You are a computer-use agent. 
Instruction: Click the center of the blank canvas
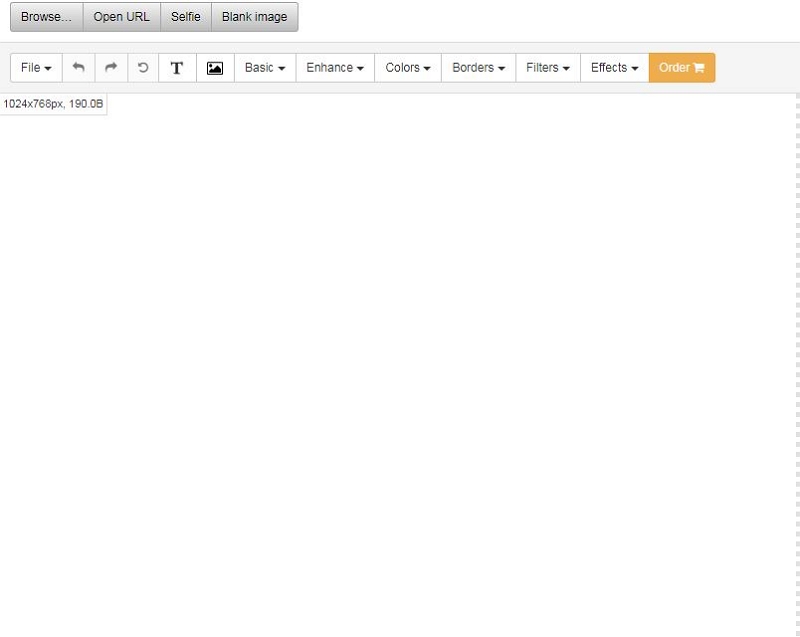point(398,365)
